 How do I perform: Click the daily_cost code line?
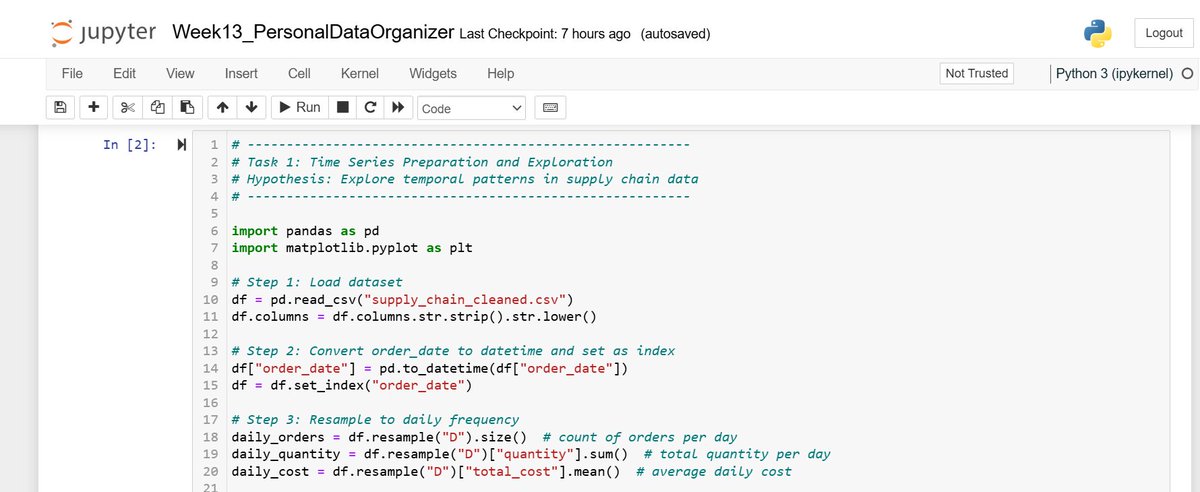511,471
